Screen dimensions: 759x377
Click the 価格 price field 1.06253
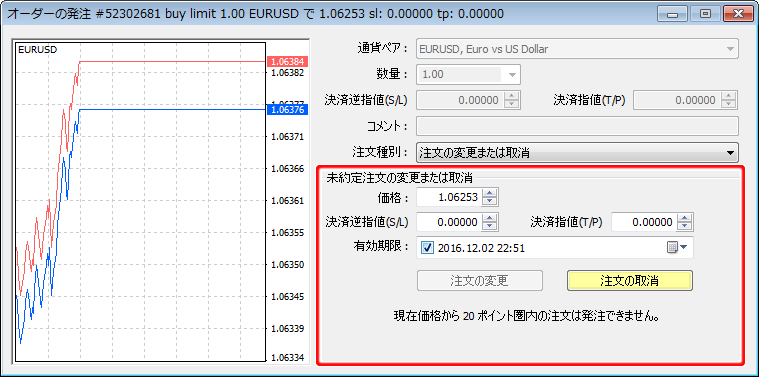[449, 197]
